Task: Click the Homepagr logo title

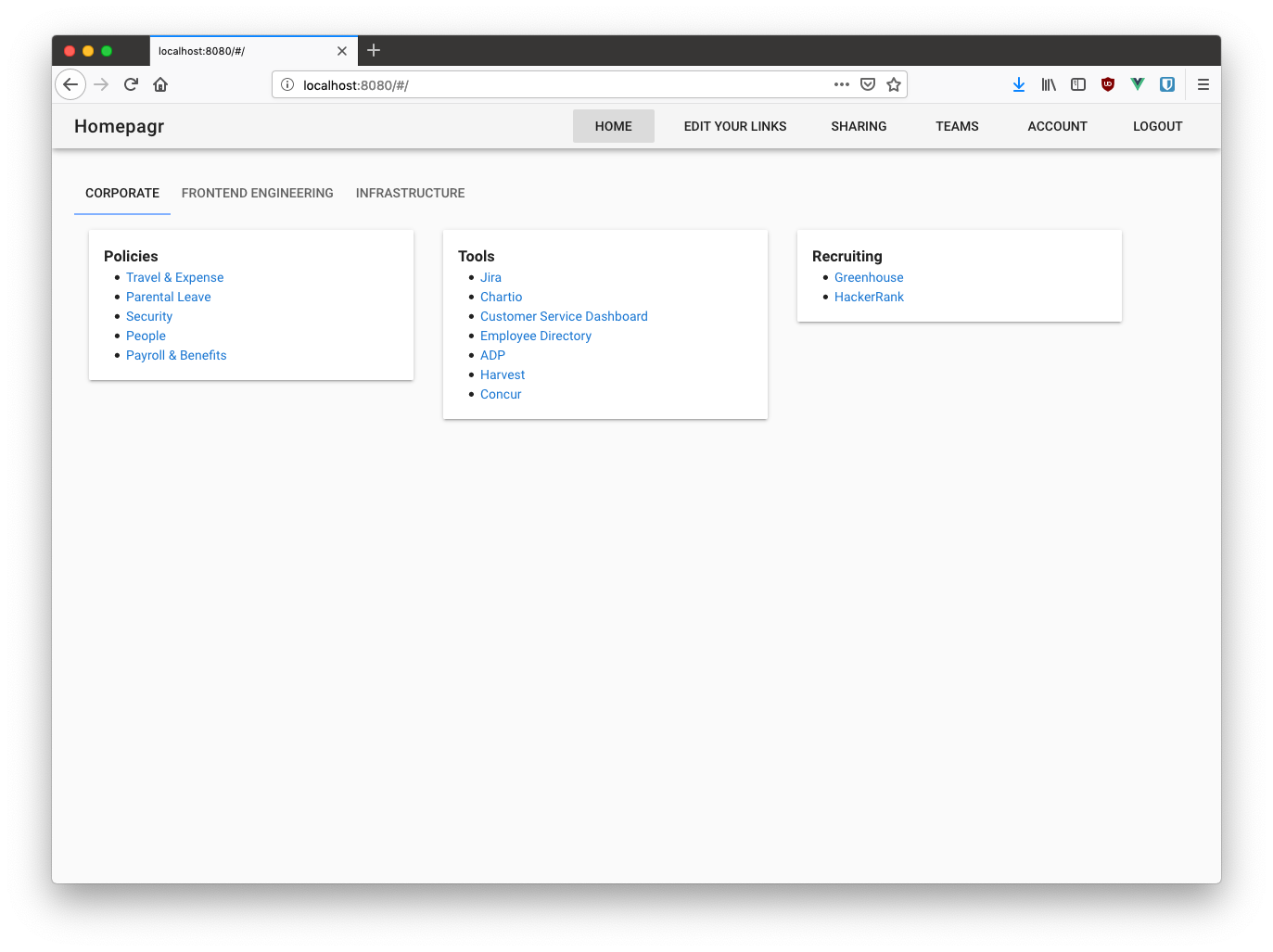Action: tap(119, 126)
